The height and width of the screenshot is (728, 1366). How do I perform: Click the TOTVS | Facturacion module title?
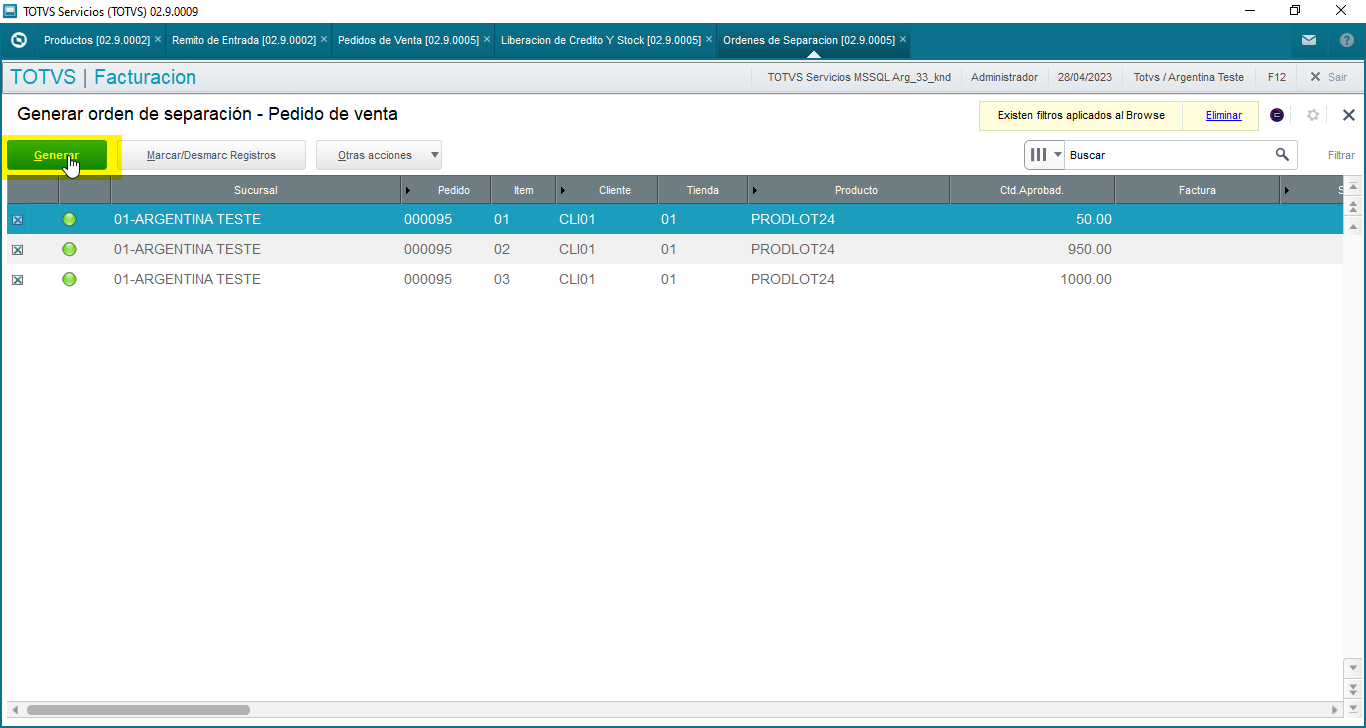click(103, 77)
